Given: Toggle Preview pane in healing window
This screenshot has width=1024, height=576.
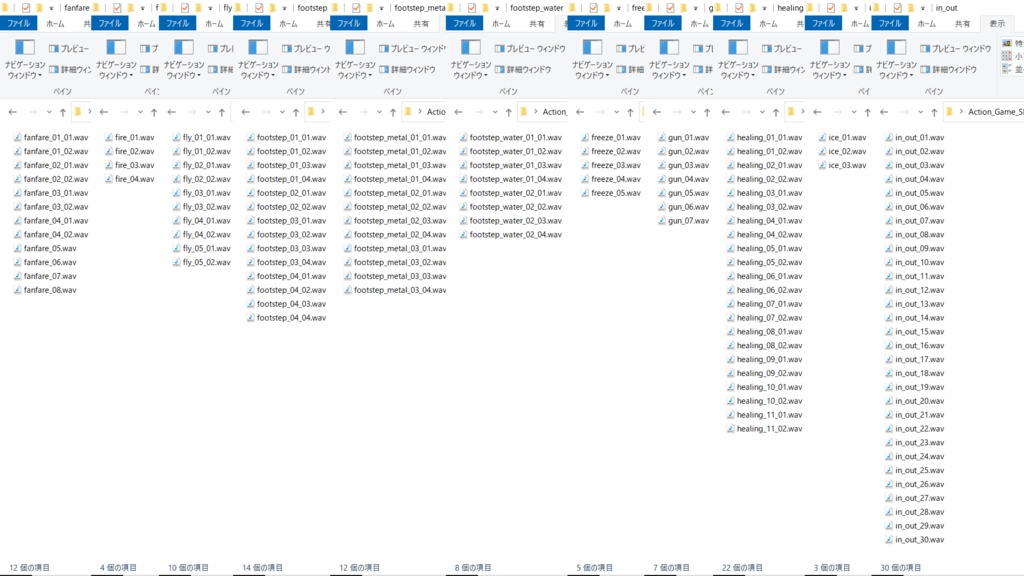Looking at the screenshot, I should click(x=782, y=48).
